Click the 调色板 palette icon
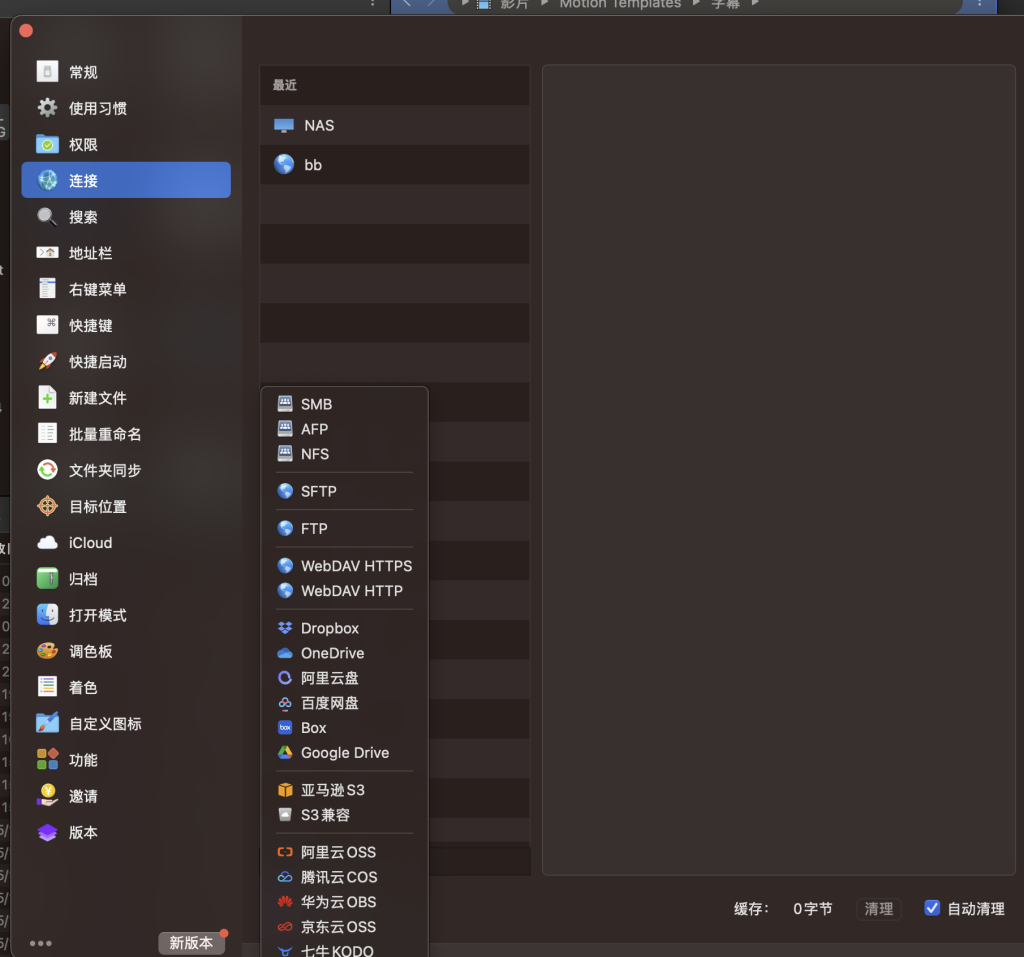Image resolution: width=1024 pixels, height=957 pixels. click(x=47, y=651)
